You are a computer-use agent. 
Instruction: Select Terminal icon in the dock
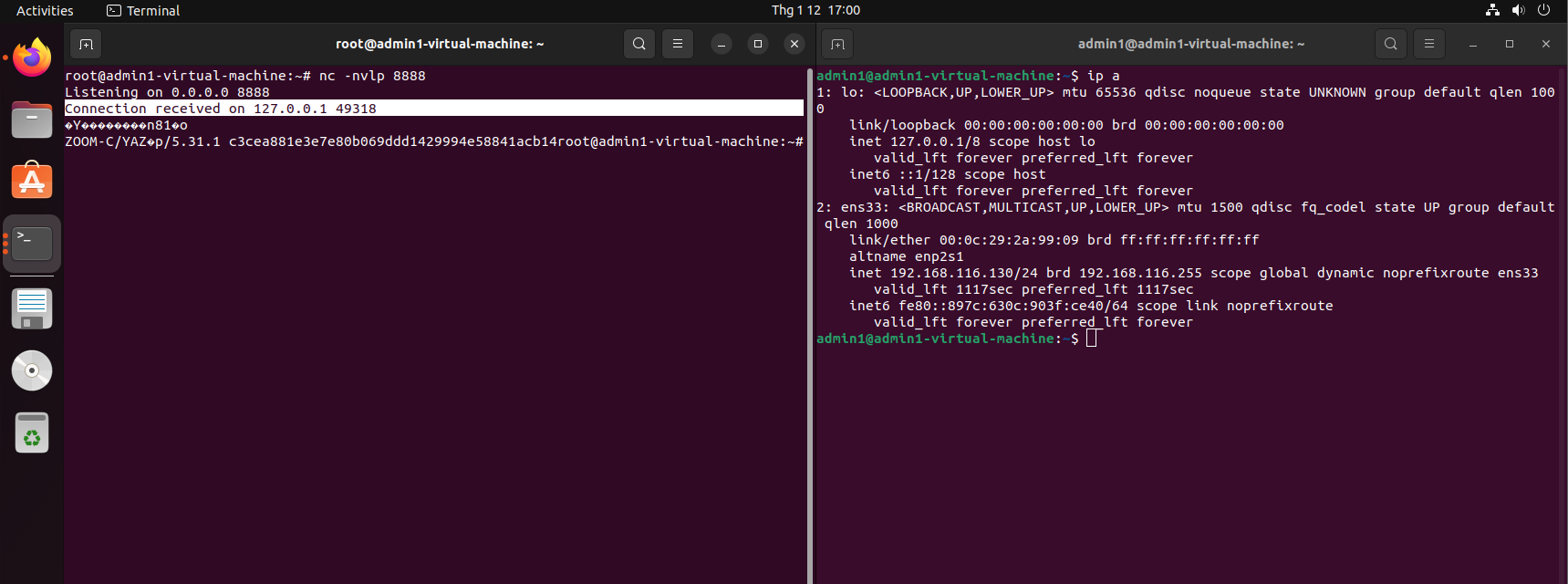[32, 244]
